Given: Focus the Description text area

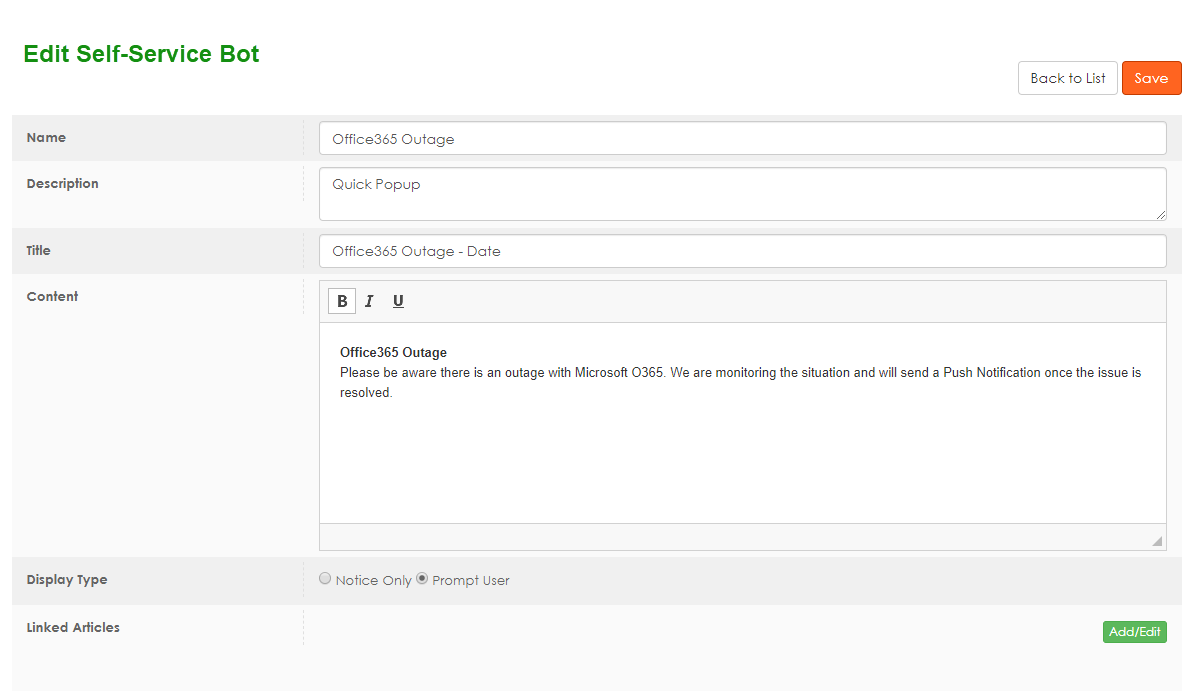Looking at the screenshot, I should click(x=742, y=194).
